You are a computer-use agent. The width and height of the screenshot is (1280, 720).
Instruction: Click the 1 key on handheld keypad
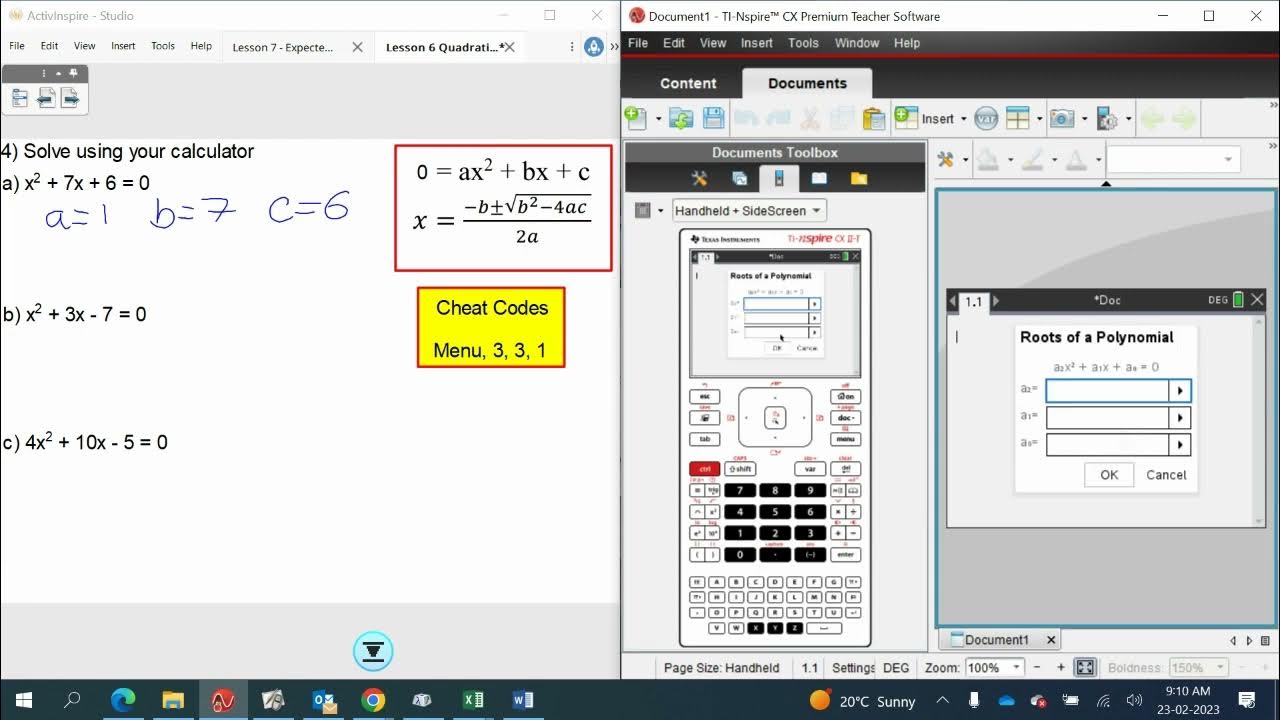click(740, 533)
